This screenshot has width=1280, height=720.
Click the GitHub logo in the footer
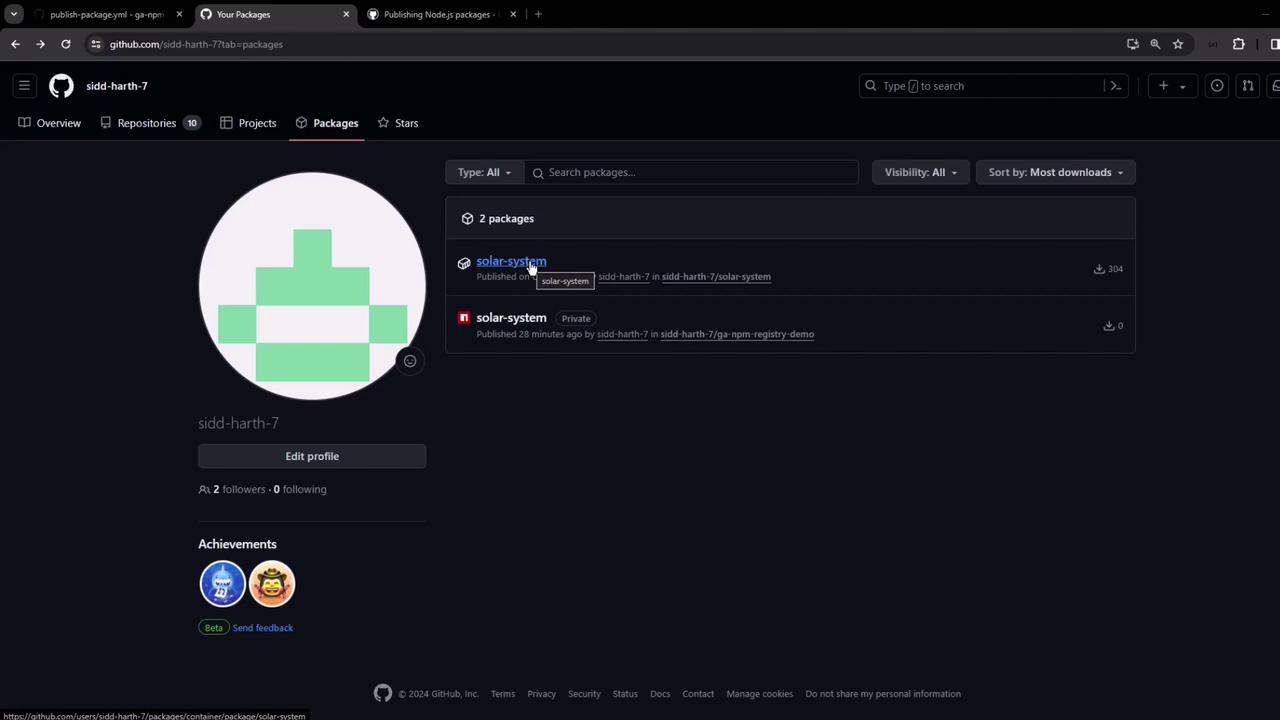click(383, 693)
